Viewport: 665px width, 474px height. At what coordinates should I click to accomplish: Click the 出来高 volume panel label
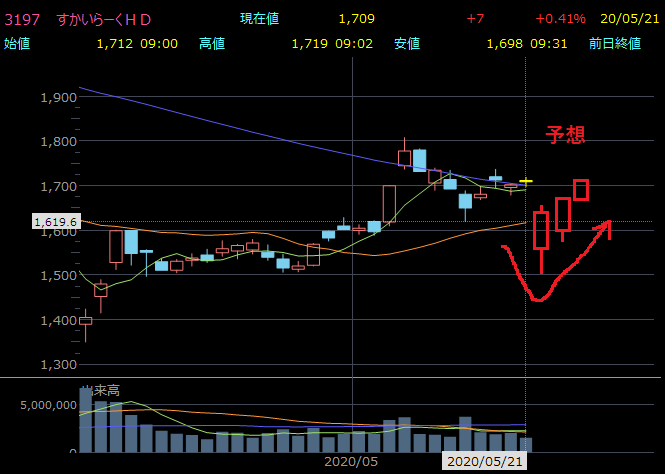tap(100, 389)
